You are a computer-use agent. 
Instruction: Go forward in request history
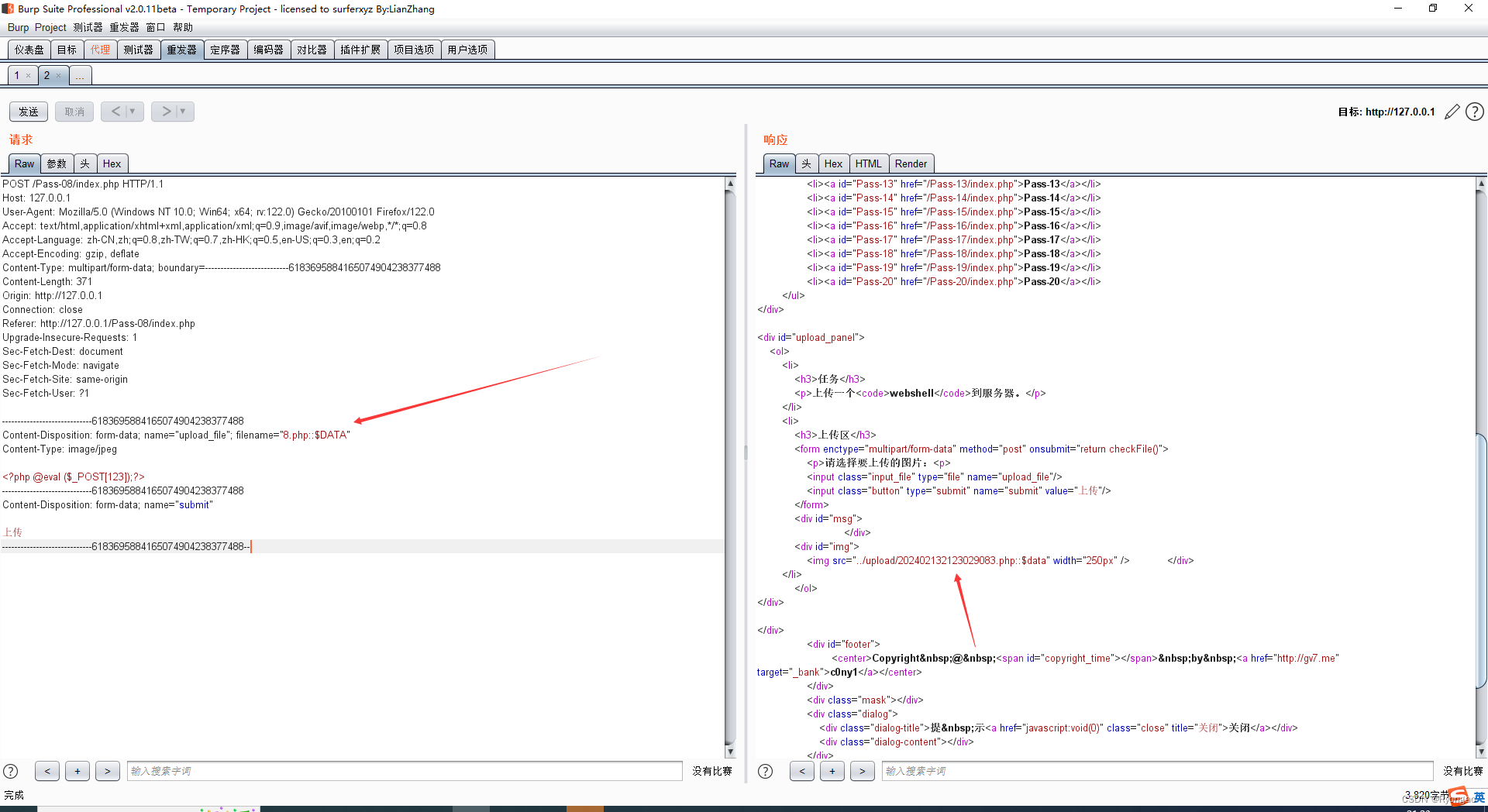click(165, 112)
